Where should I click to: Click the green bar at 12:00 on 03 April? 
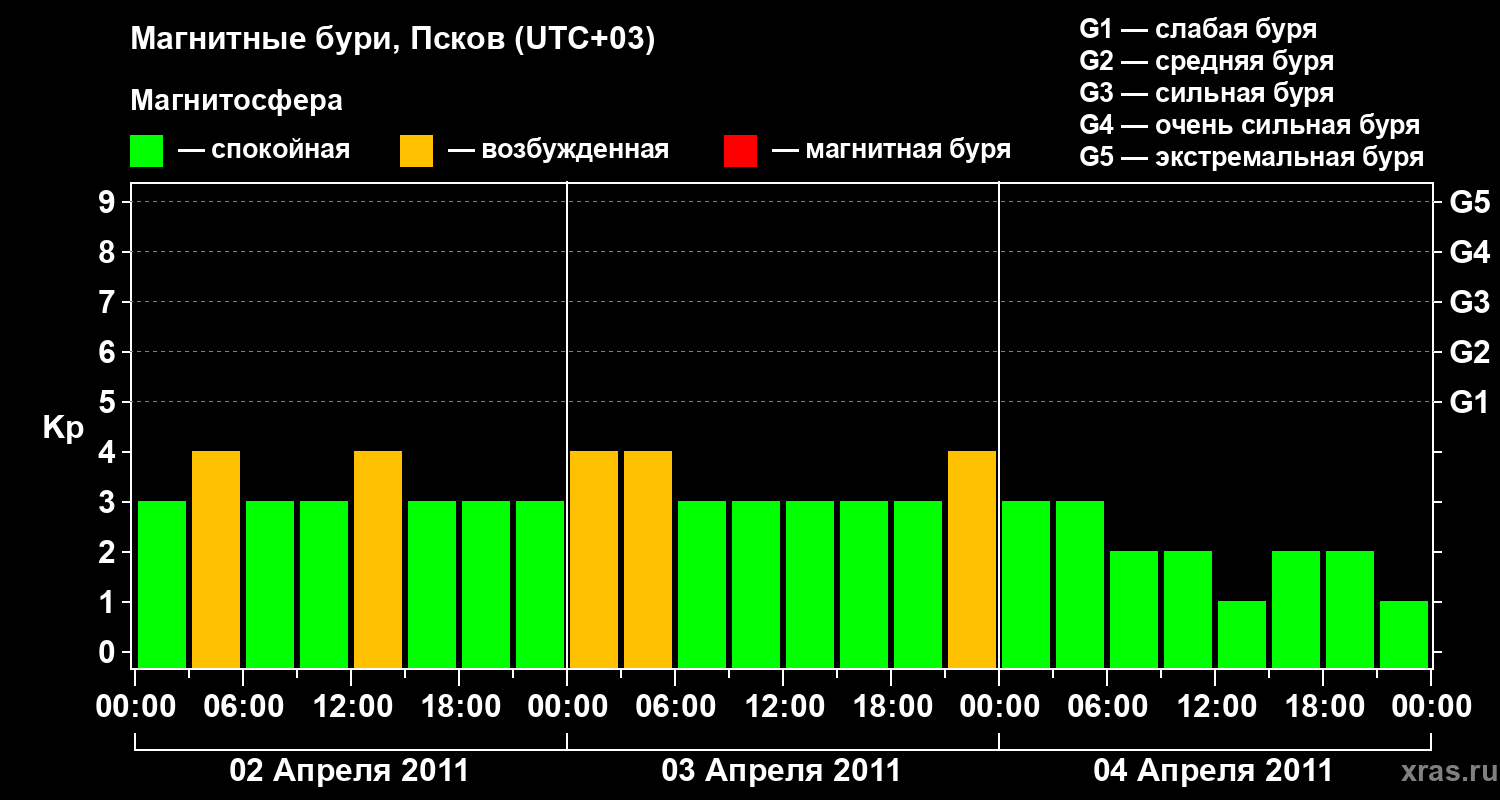coord(810,584)
